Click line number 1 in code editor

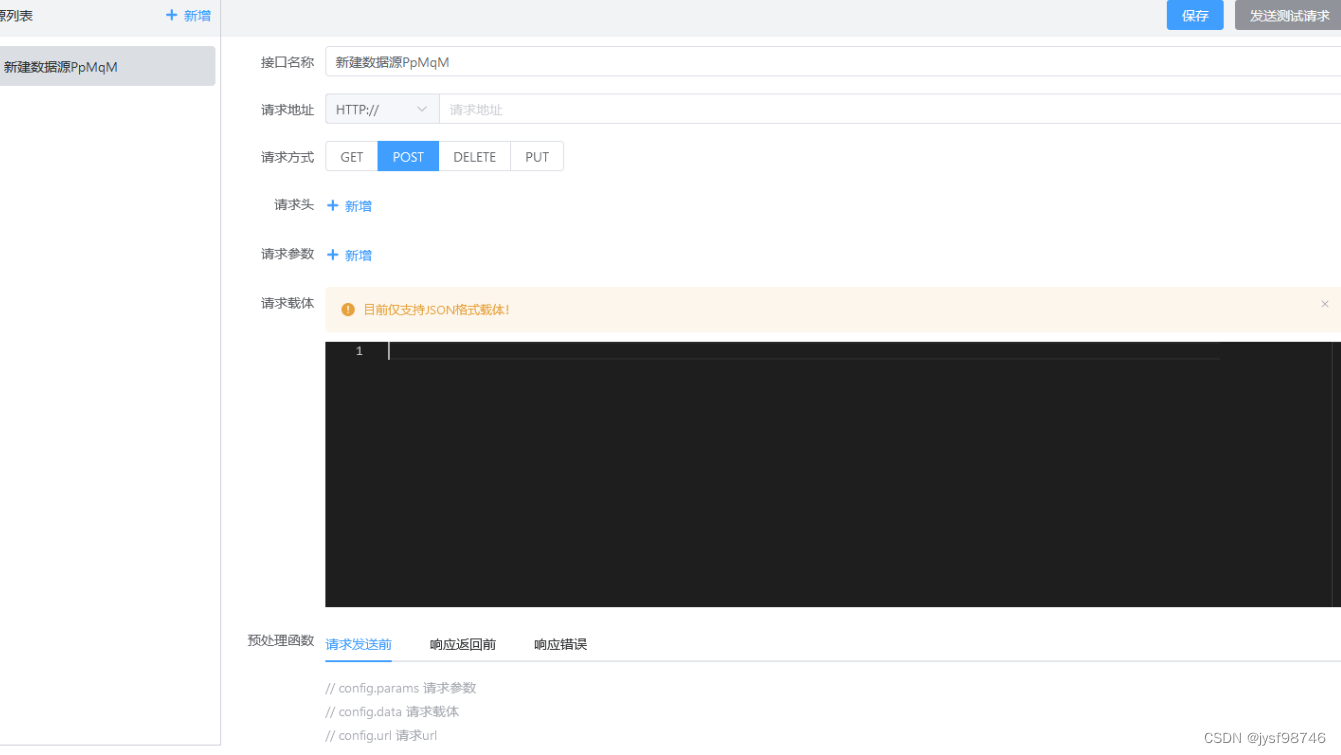pos(359,351)
